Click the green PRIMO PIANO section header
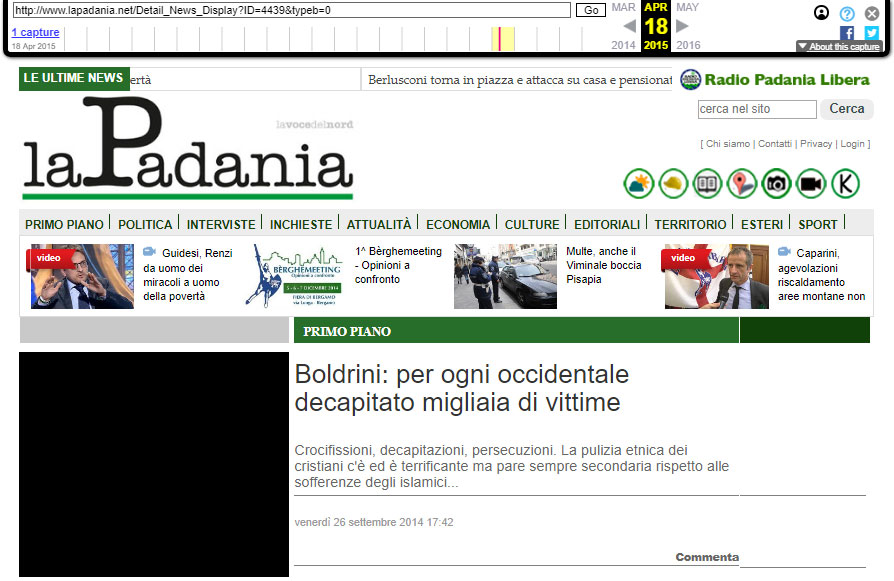 coord(516,331)
